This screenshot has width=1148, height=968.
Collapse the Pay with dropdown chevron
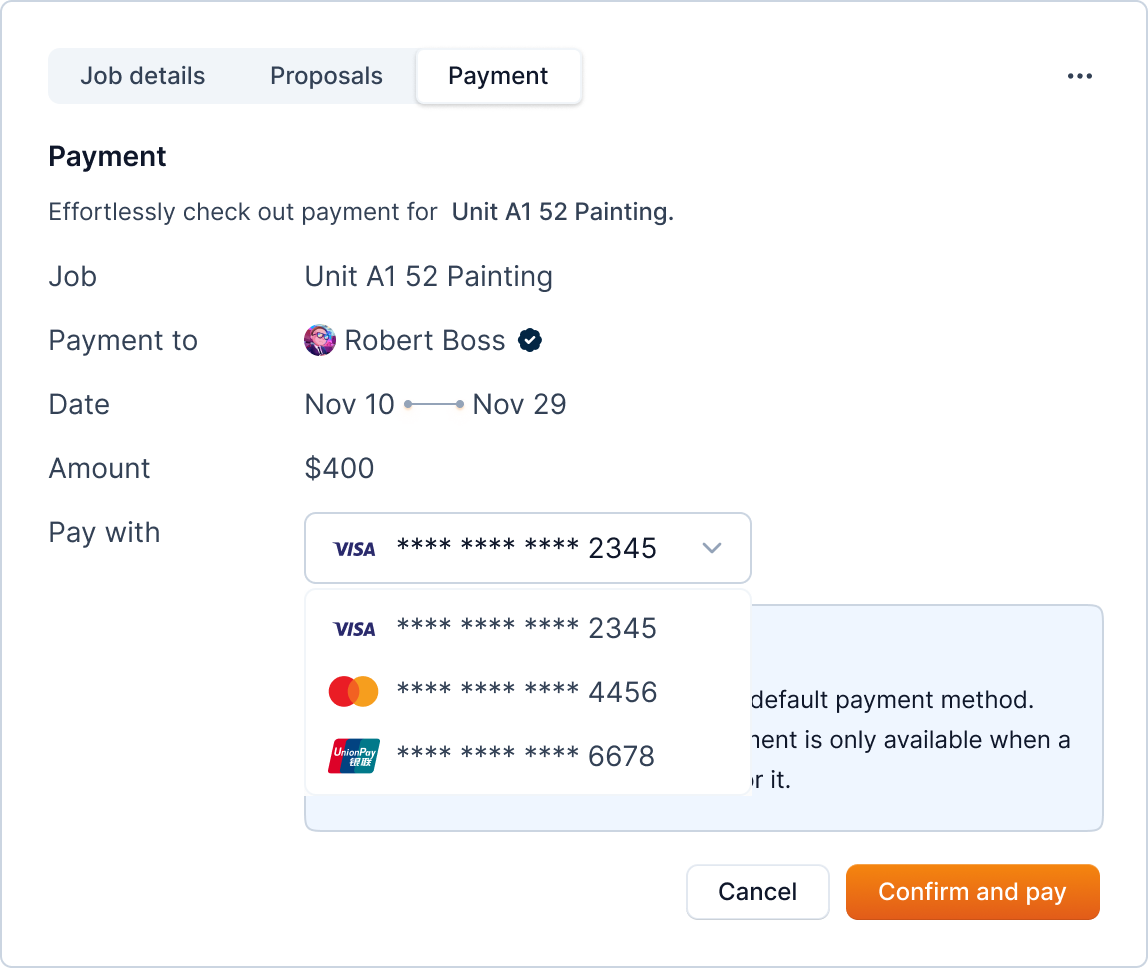[712, 548]
